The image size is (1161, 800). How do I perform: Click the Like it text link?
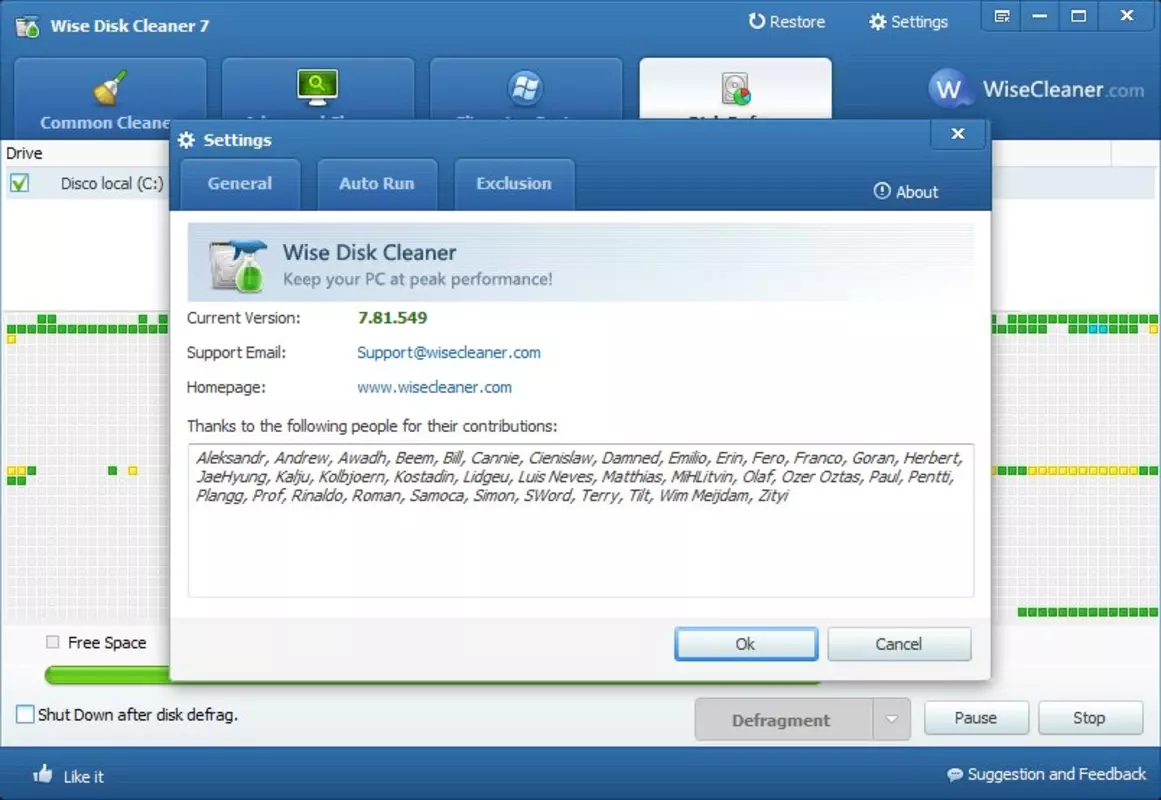84,776
